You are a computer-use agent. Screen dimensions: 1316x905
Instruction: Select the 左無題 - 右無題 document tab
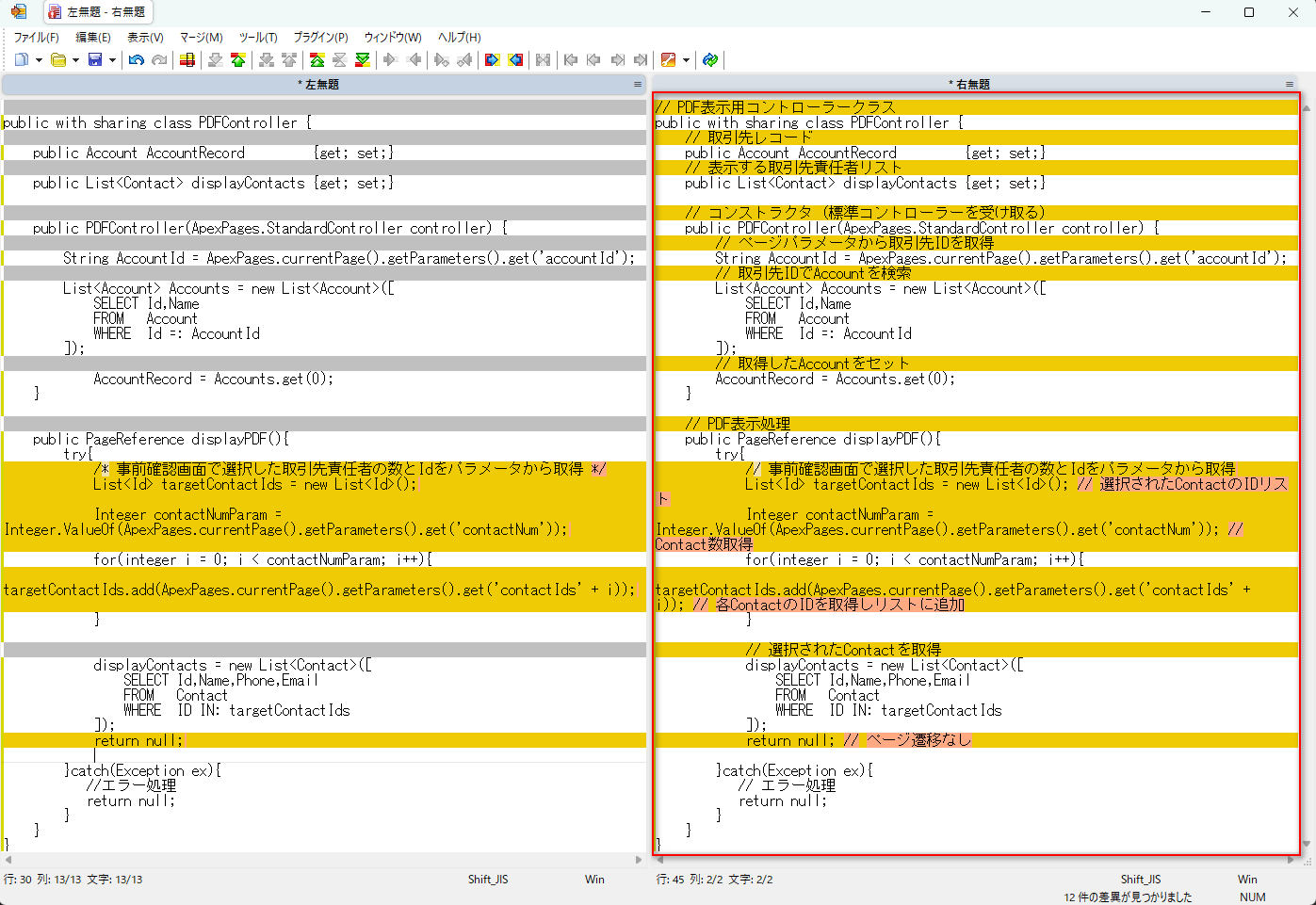click(98, 12)
